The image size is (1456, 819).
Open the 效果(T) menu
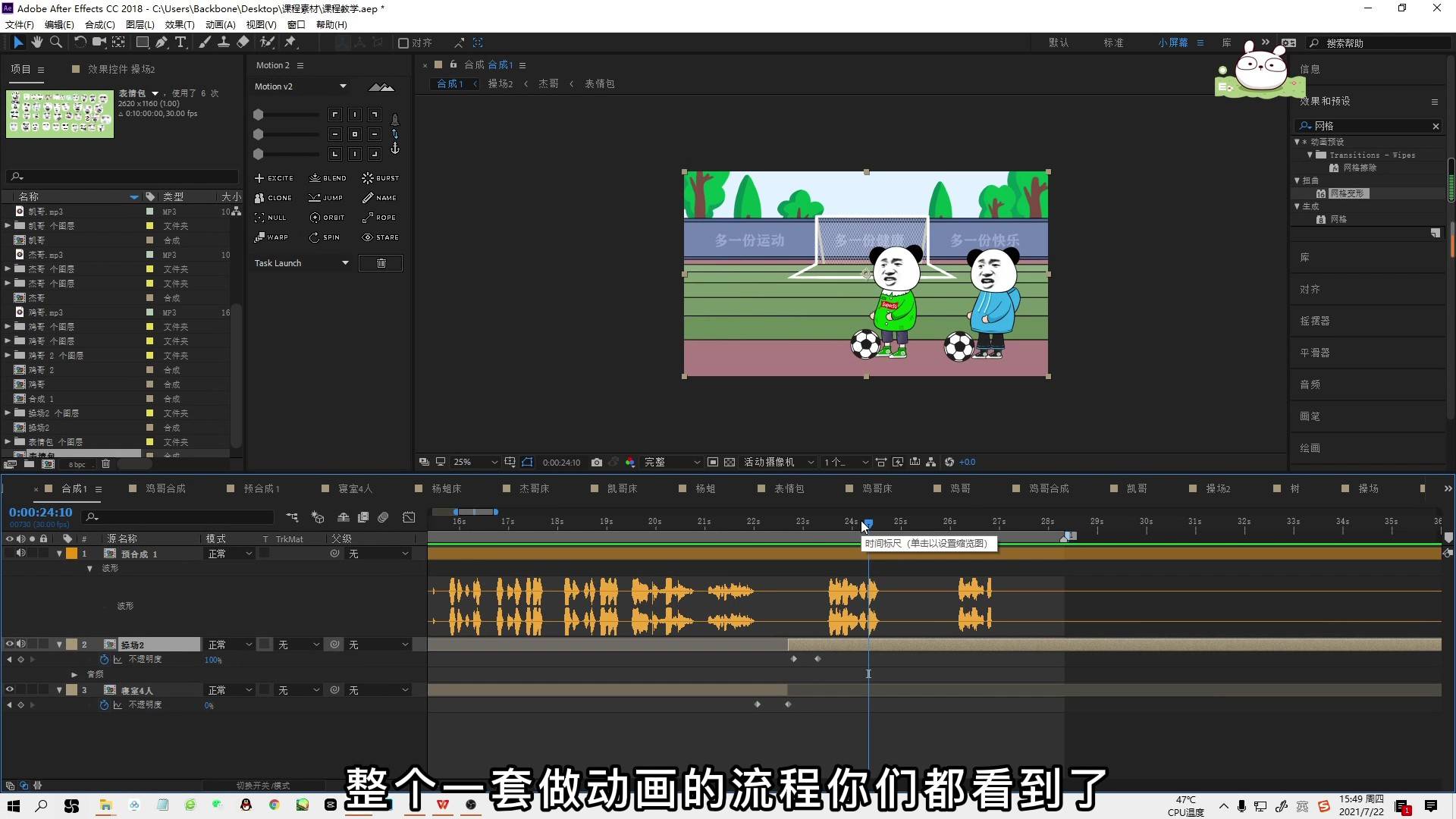(180, 24)
